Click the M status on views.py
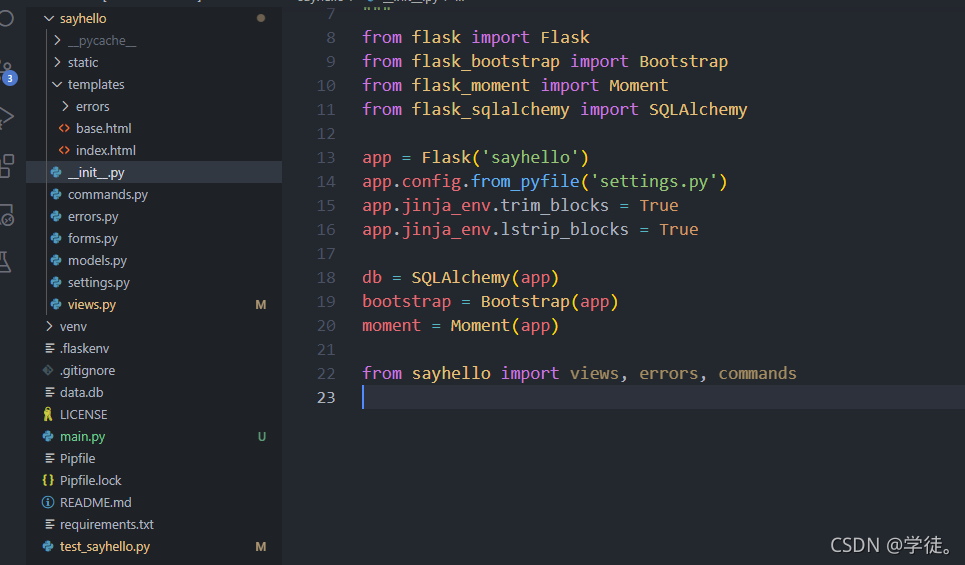965x565 pixels. [x=261, y=305]
